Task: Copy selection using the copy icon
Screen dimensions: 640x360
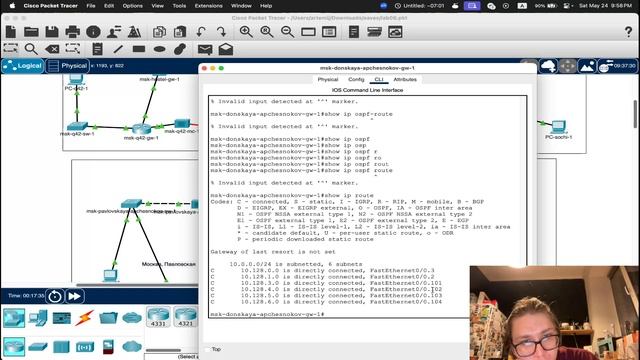Action: point(159,32)
